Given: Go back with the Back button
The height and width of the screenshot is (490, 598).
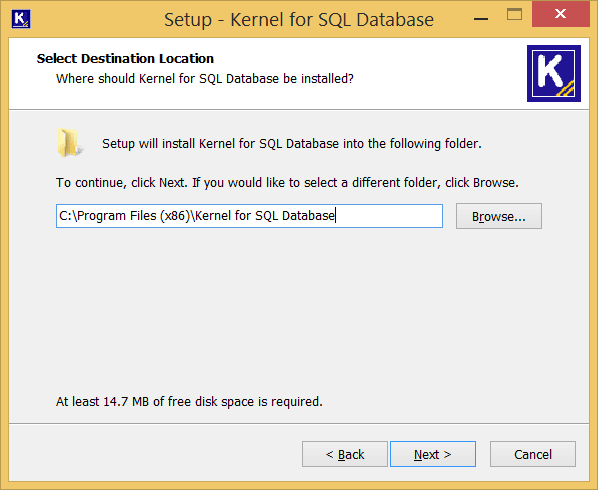Looking at the screenshot, I should coord(345,454).
